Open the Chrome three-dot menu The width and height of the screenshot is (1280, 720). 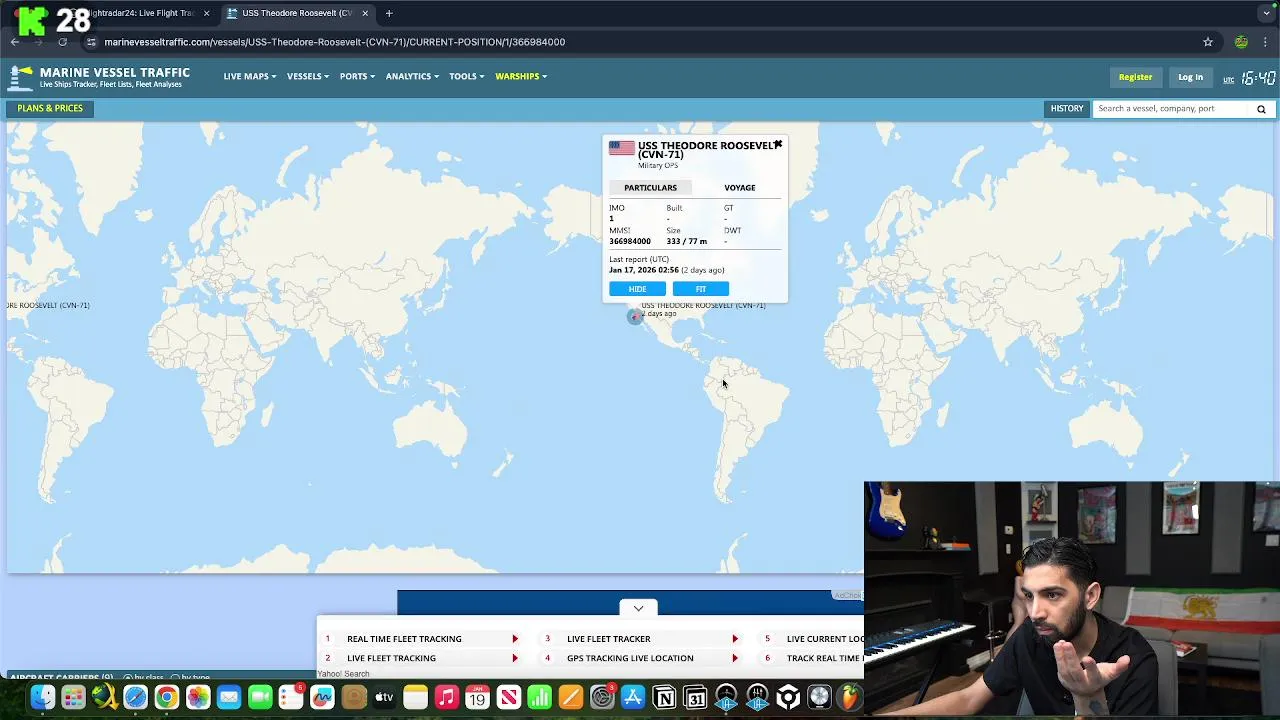(x=1265, y=42)
